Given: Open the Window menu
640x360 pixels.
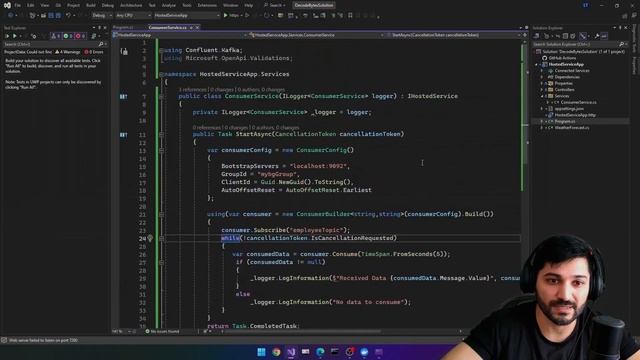Looking at the screenshot, I should [231, 5].
